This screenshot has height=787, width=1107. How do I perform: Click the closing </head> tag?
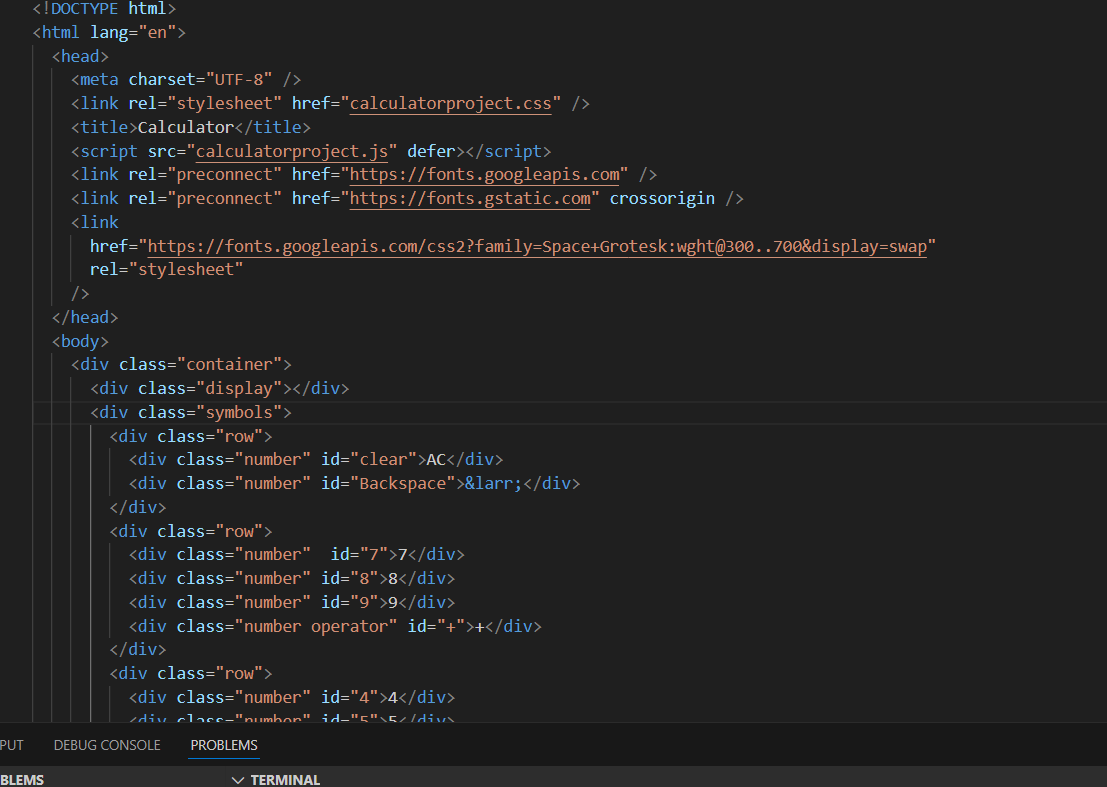[85, 318]
